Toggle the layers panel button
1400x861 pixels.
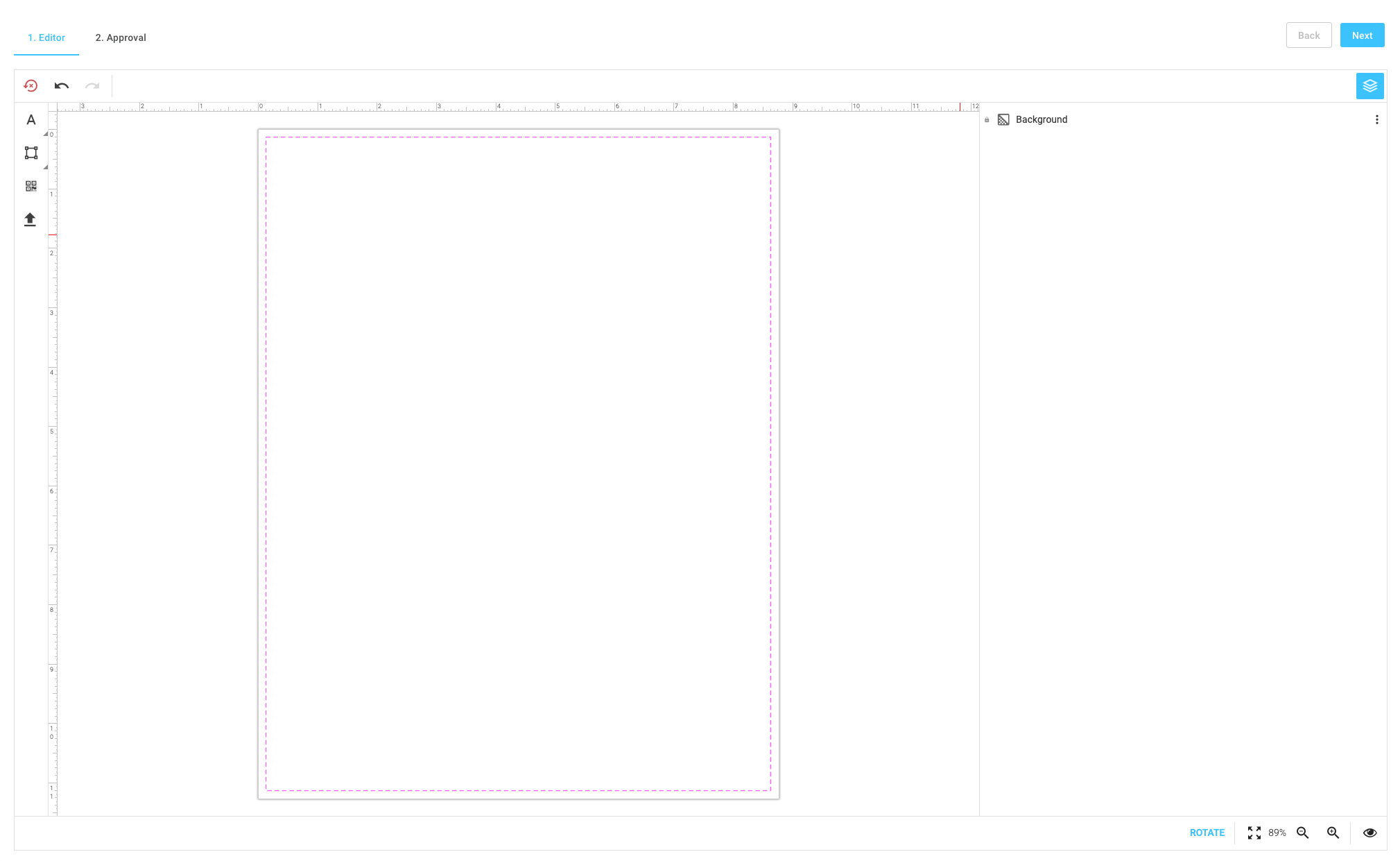coord(1369,86)
